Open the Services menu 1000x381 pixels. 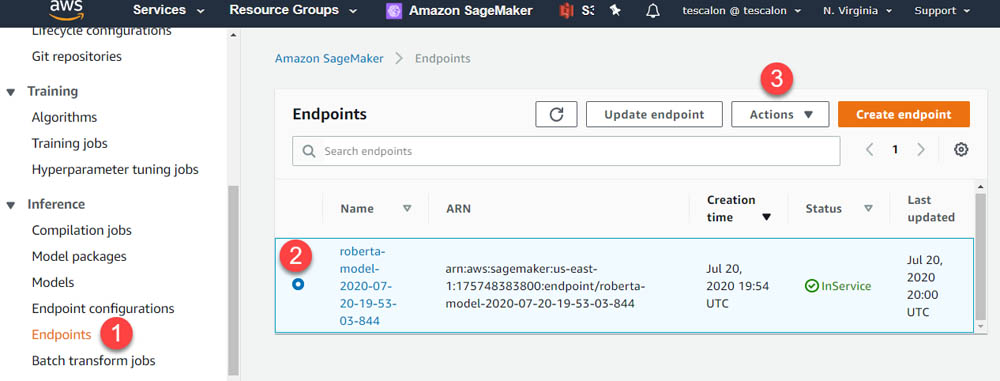169,10
